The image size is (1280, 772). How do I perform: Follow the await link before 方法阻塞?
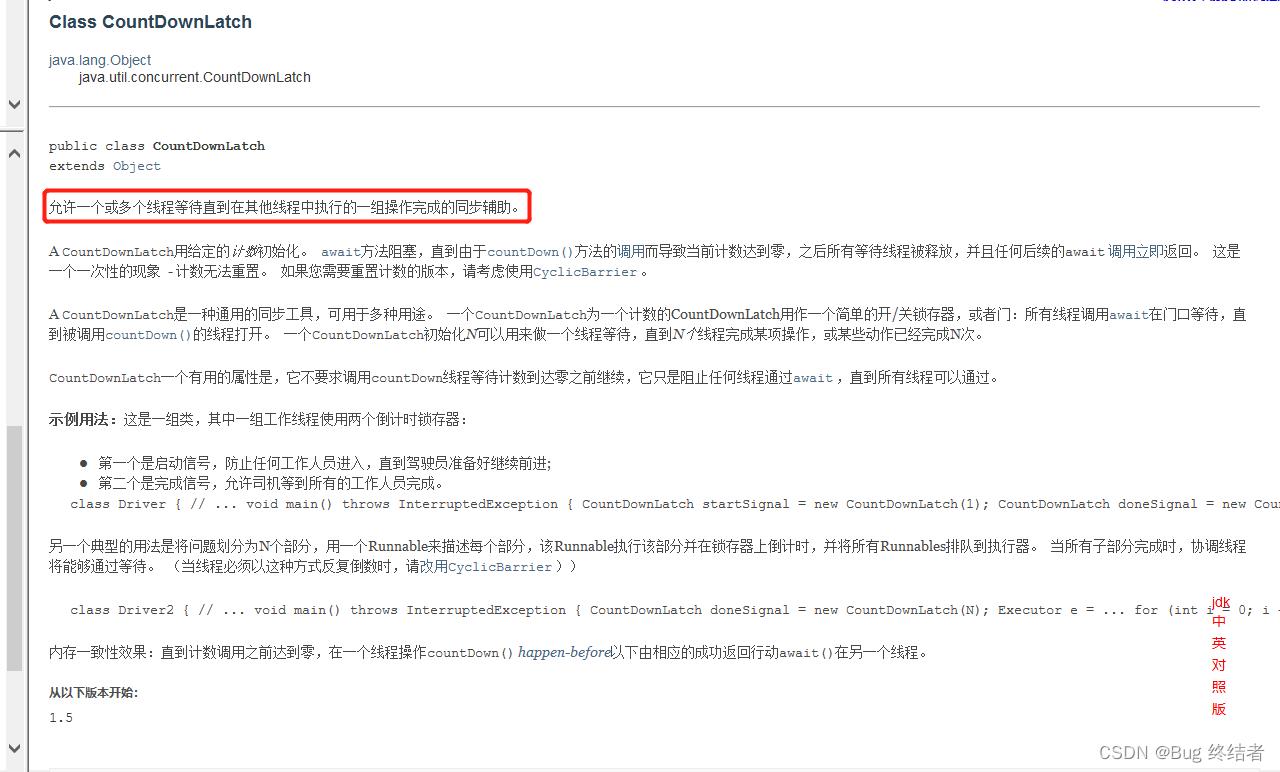click(341, 252)
